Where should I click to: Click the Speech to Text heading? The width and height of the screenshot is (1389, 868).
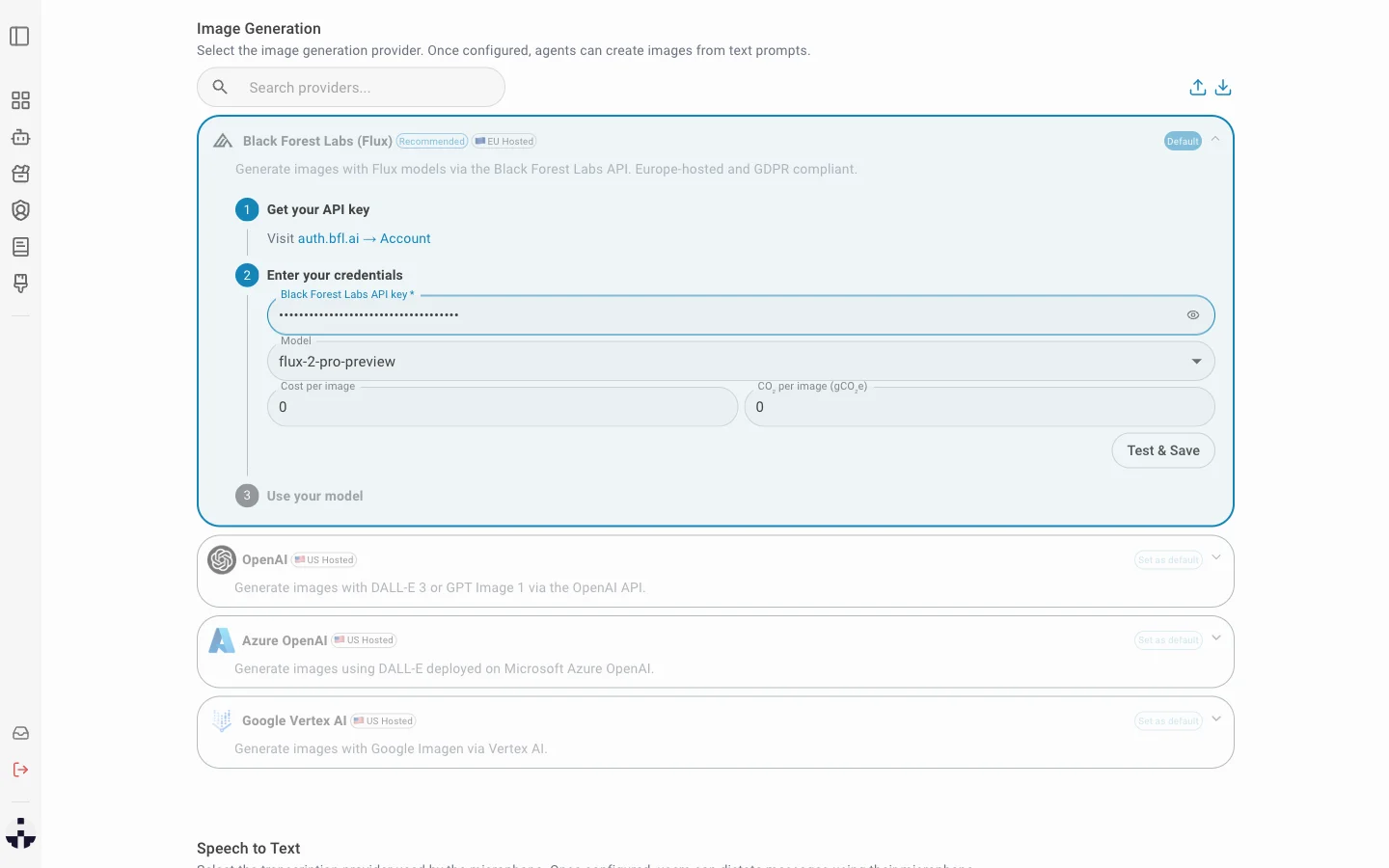point(249,849)
